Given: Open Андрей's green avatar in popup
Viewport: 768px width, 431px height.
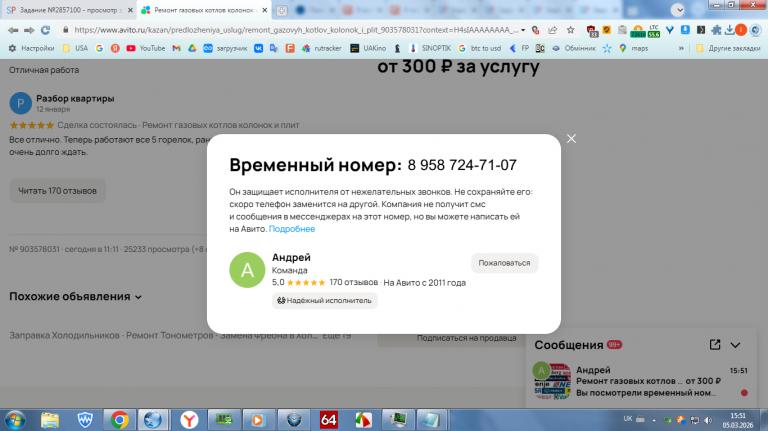Looking at the screenshot, I should pos(247,270).
